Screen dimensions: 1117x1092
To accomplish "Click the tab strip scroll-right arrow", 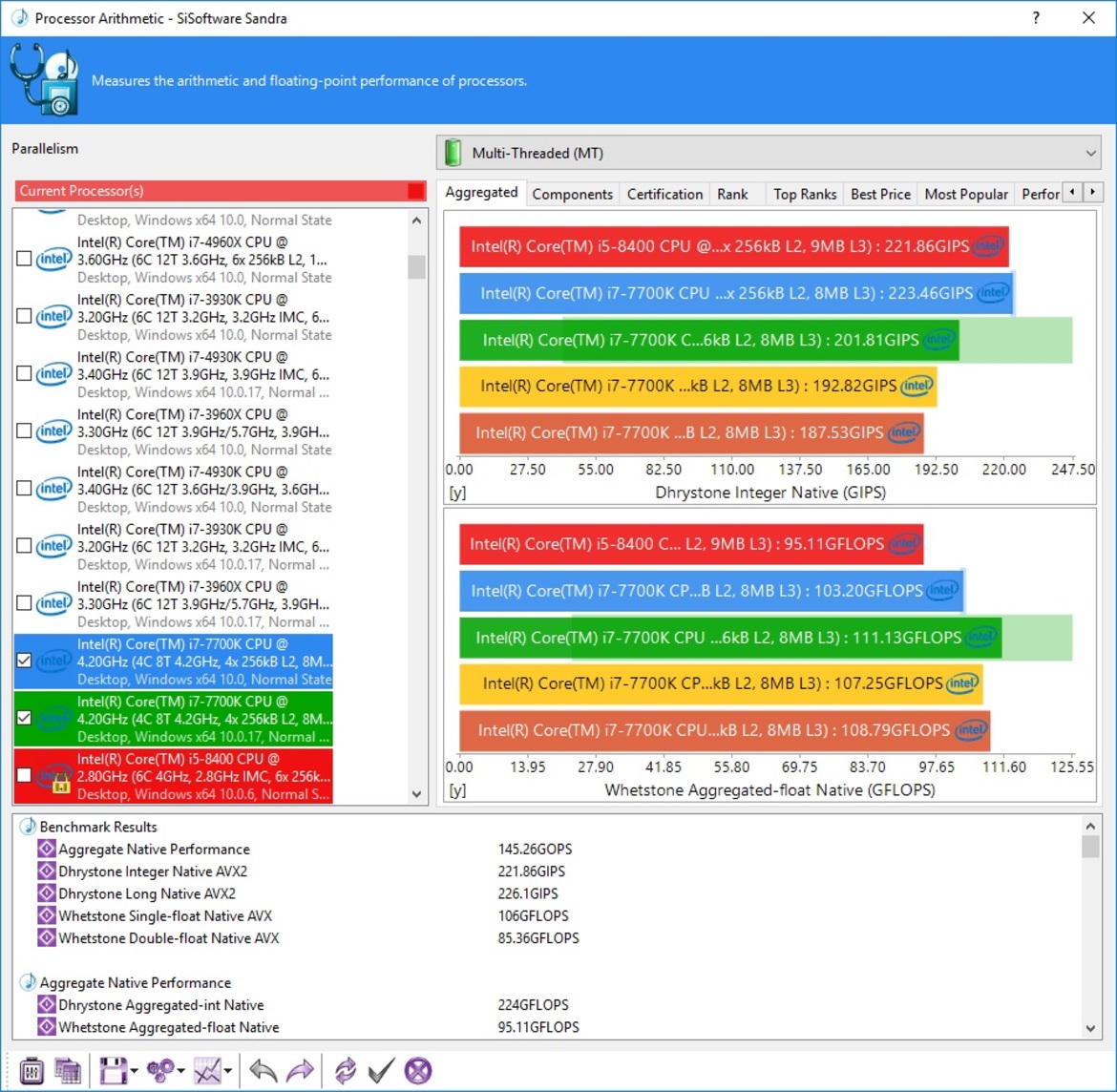I will click(1093, 192).
